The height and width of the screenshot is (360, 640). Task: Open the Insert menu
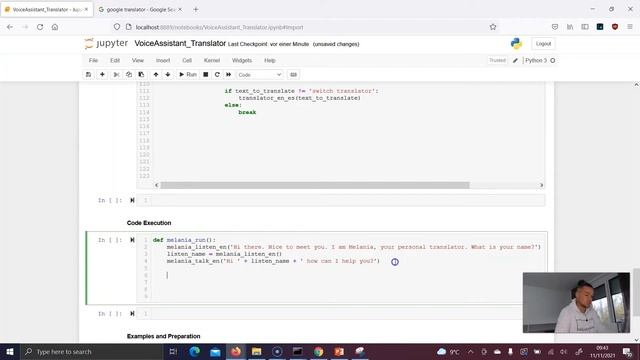pos(163,60)
